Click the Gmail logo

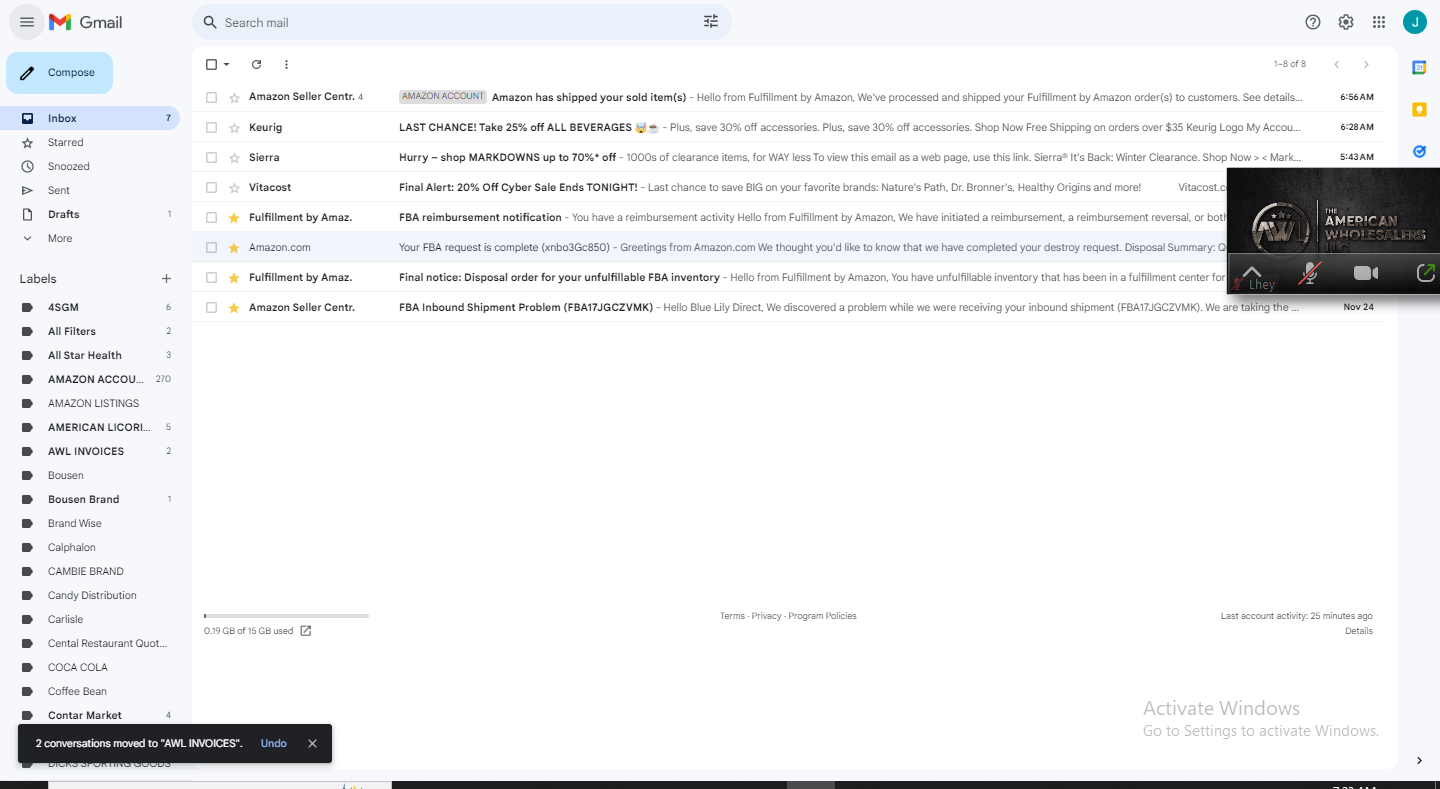pos(86,22)
